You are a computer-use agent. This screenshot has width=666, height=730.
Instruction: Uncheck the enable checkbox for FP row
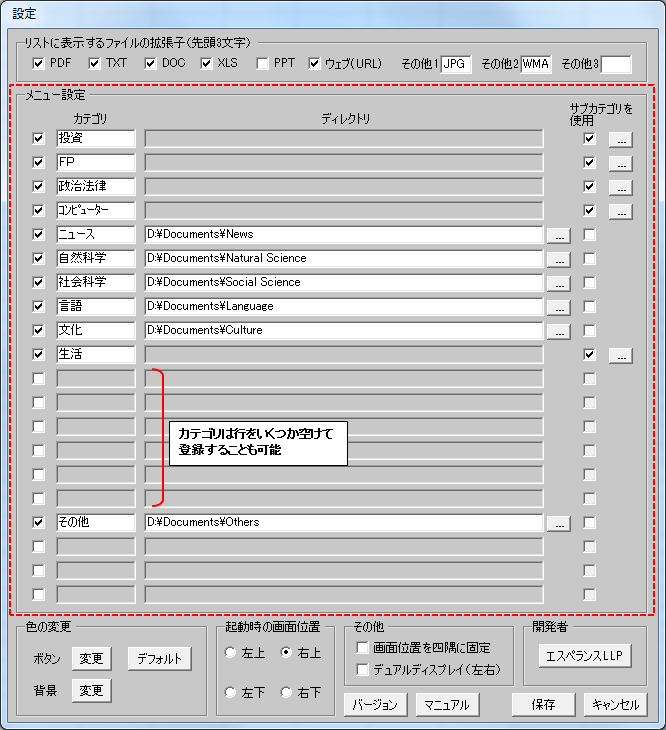39,162
